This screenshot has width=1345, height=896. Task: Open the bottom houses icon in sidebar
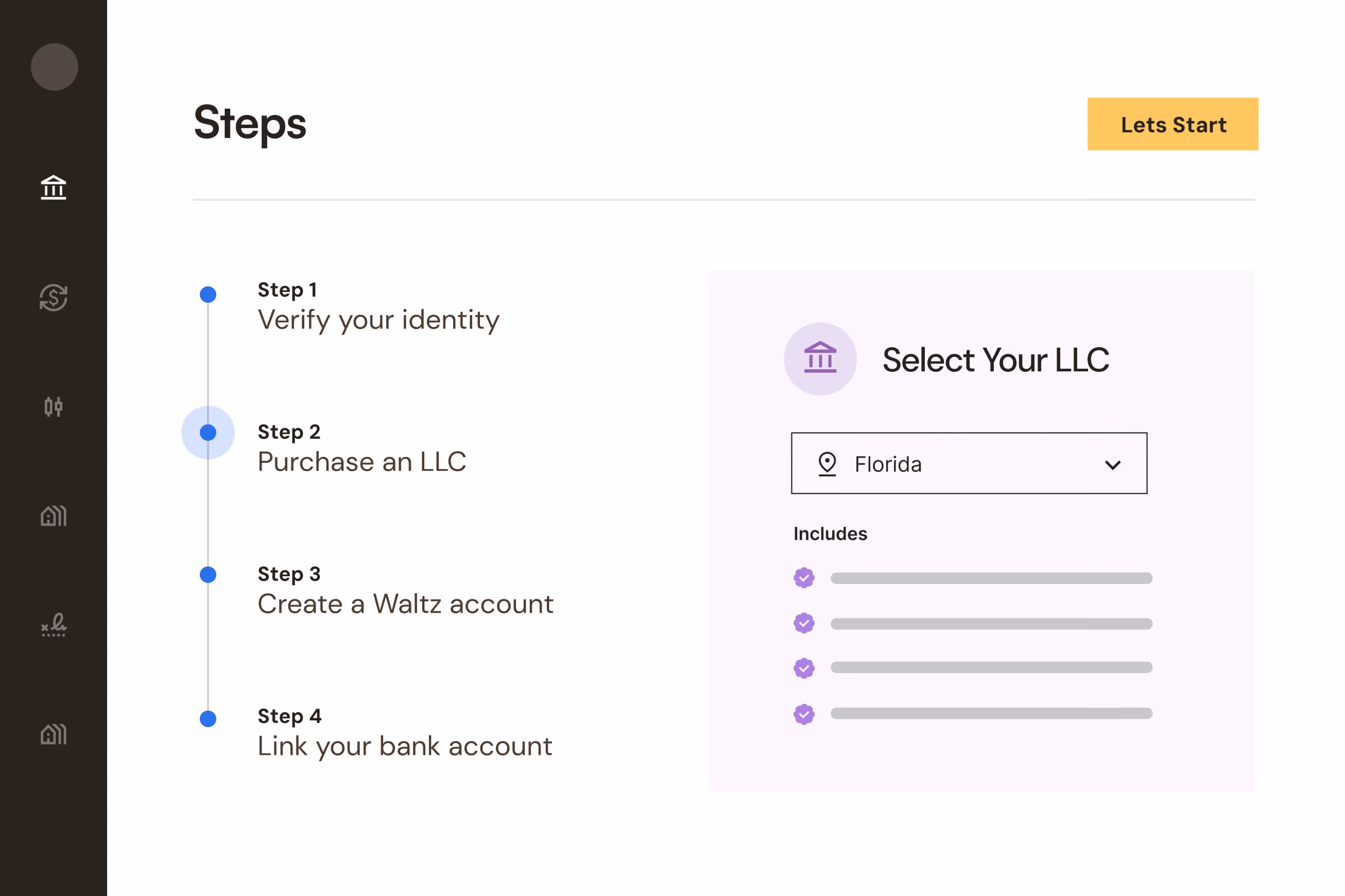click(x=54, y=734)
